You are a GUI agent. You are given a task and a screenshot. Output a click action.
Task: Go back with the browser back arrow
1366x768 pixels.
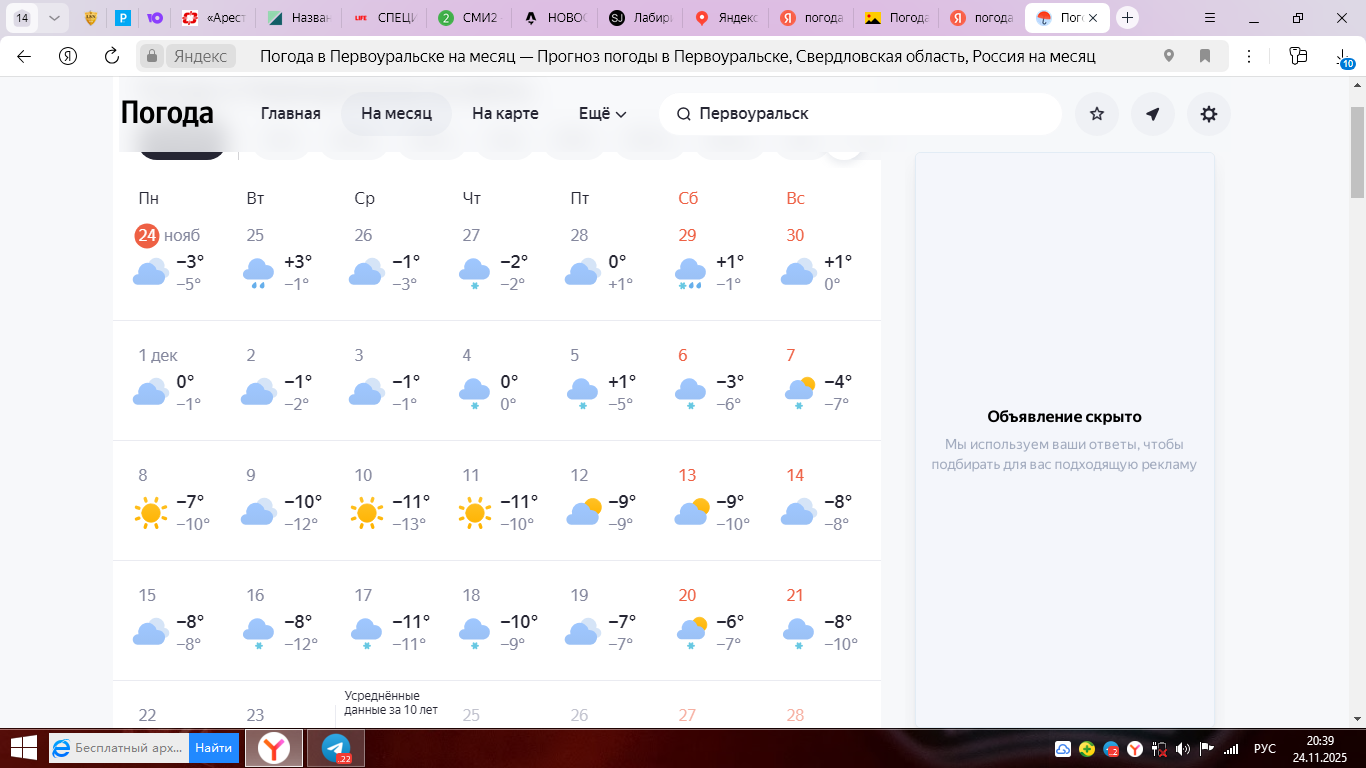click(x=24, y=56)
